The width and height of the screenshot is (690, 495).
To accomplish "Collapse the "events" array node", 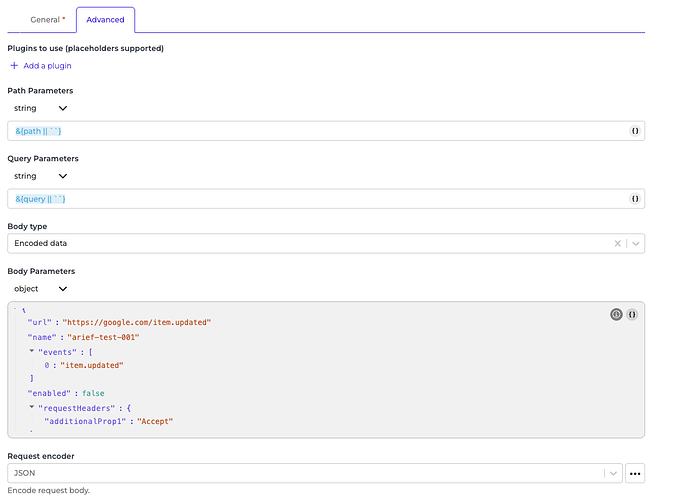I will 31,351.
